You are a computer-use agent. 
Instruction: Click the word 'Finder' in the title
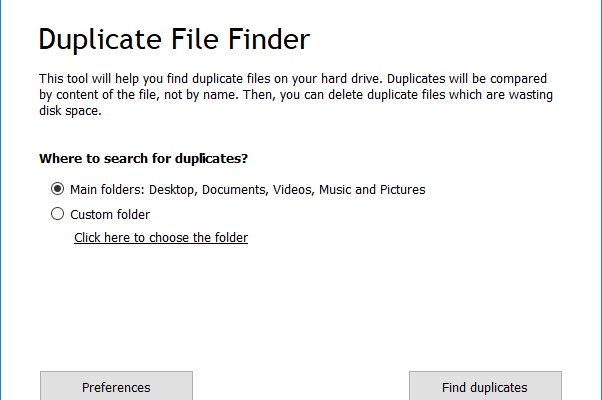tap(269, 39)
